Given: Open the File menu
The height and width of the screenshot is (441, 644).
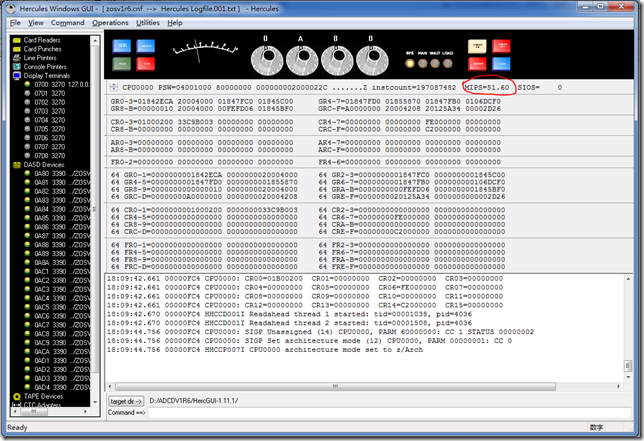Looking at the screenshot, I should click(15, 23).
